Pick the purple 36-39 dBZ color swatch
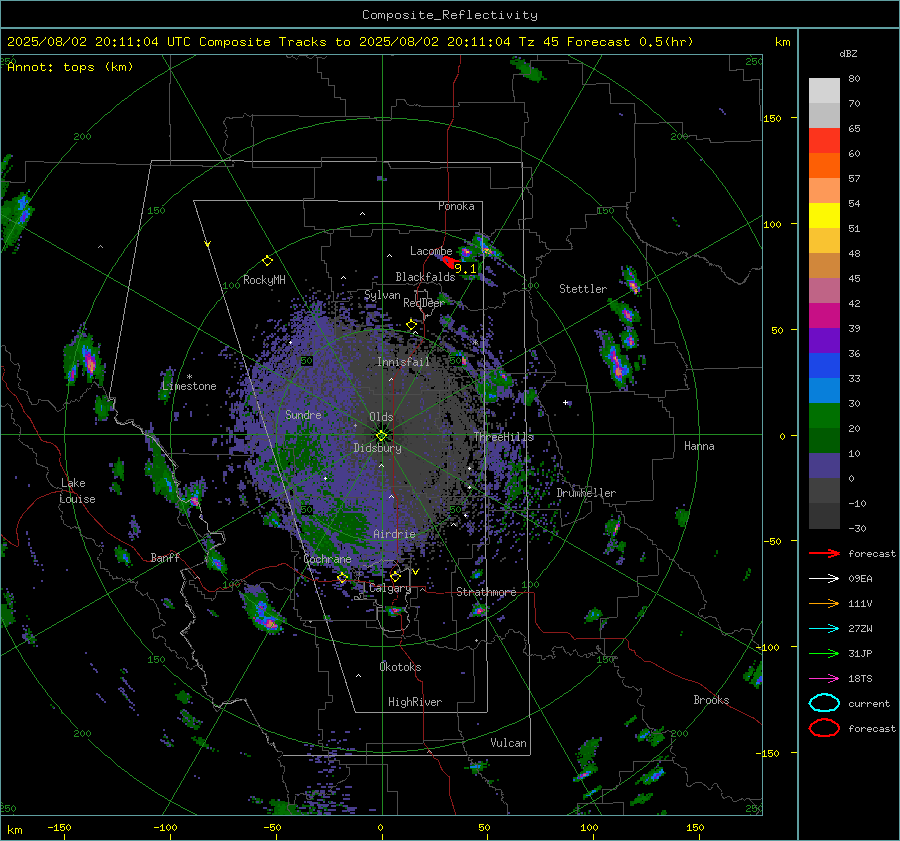 [824, 341]
